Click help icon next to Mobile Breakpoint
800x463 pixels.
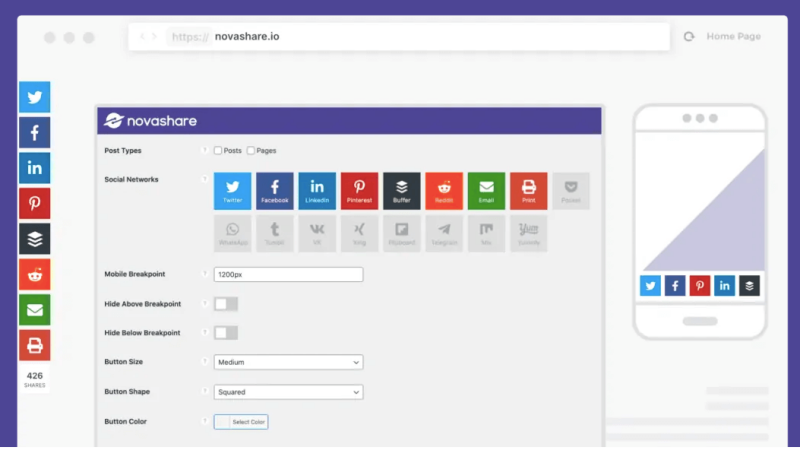pyautogui.click(x=205, y=274)
